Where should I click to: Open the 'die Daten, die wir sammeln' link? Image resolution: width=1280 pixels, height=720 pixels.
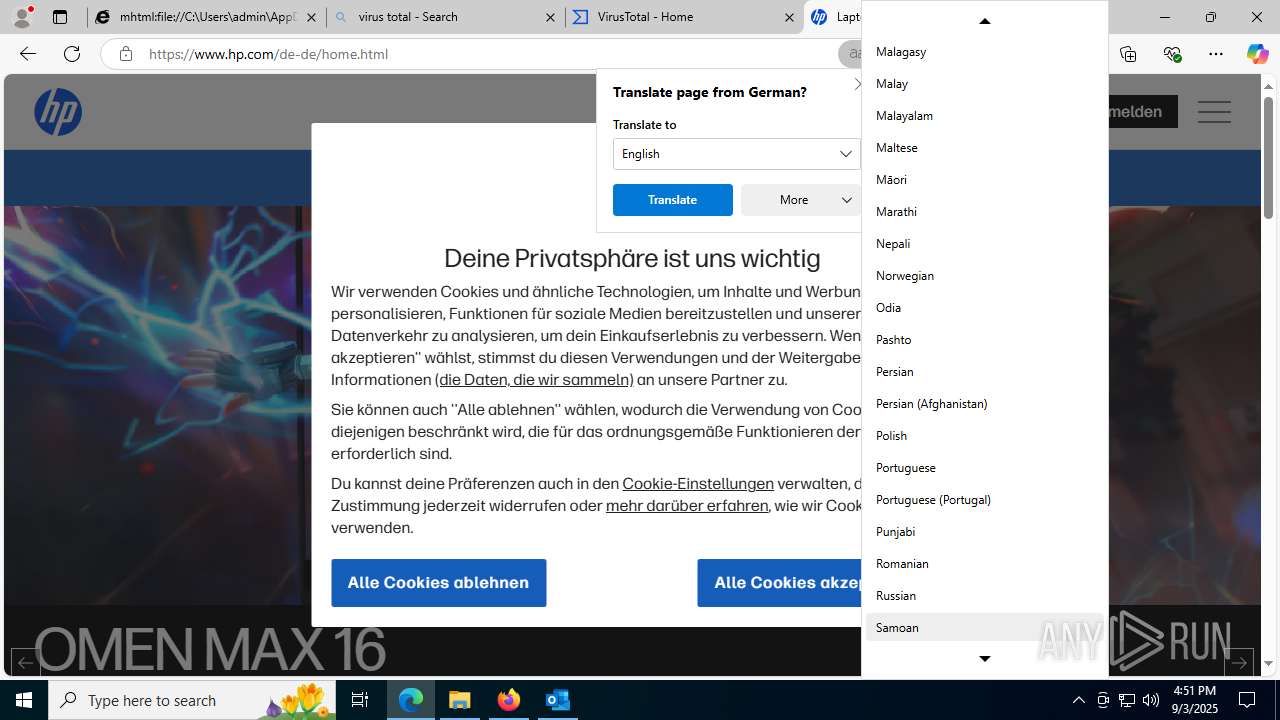click(534, 380)
